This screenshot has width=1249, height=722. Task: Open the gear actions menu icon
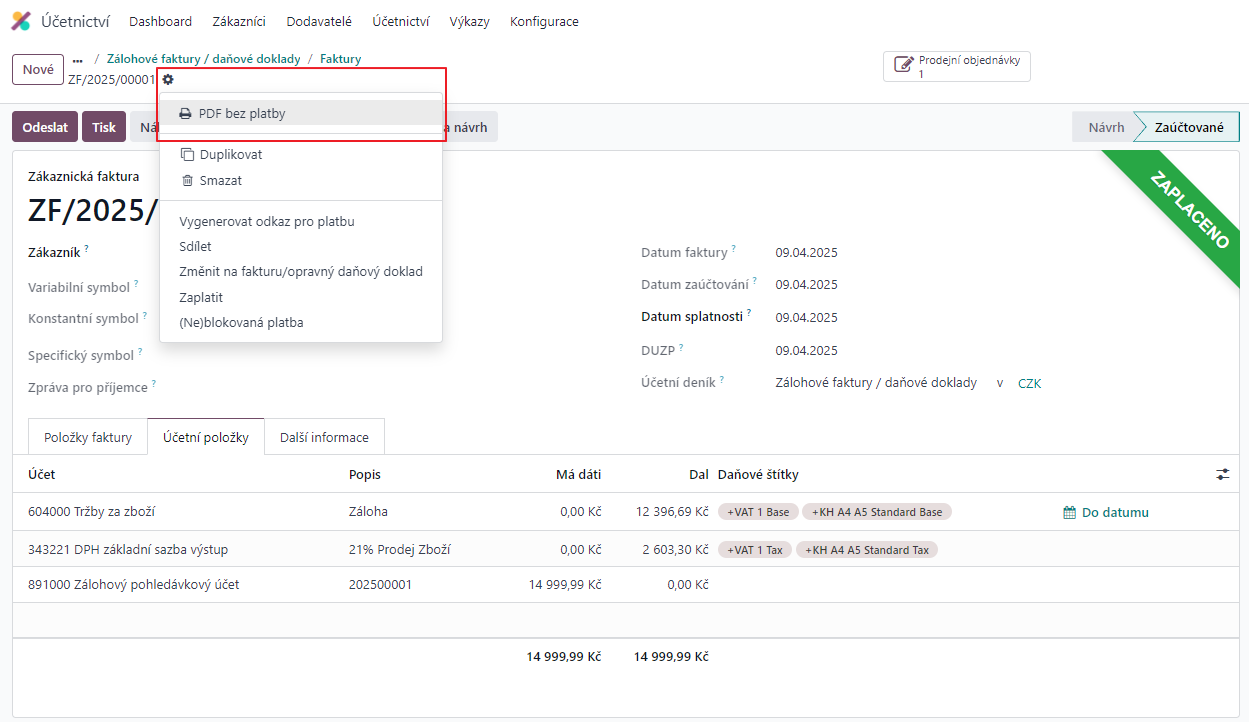click(168, 80)
